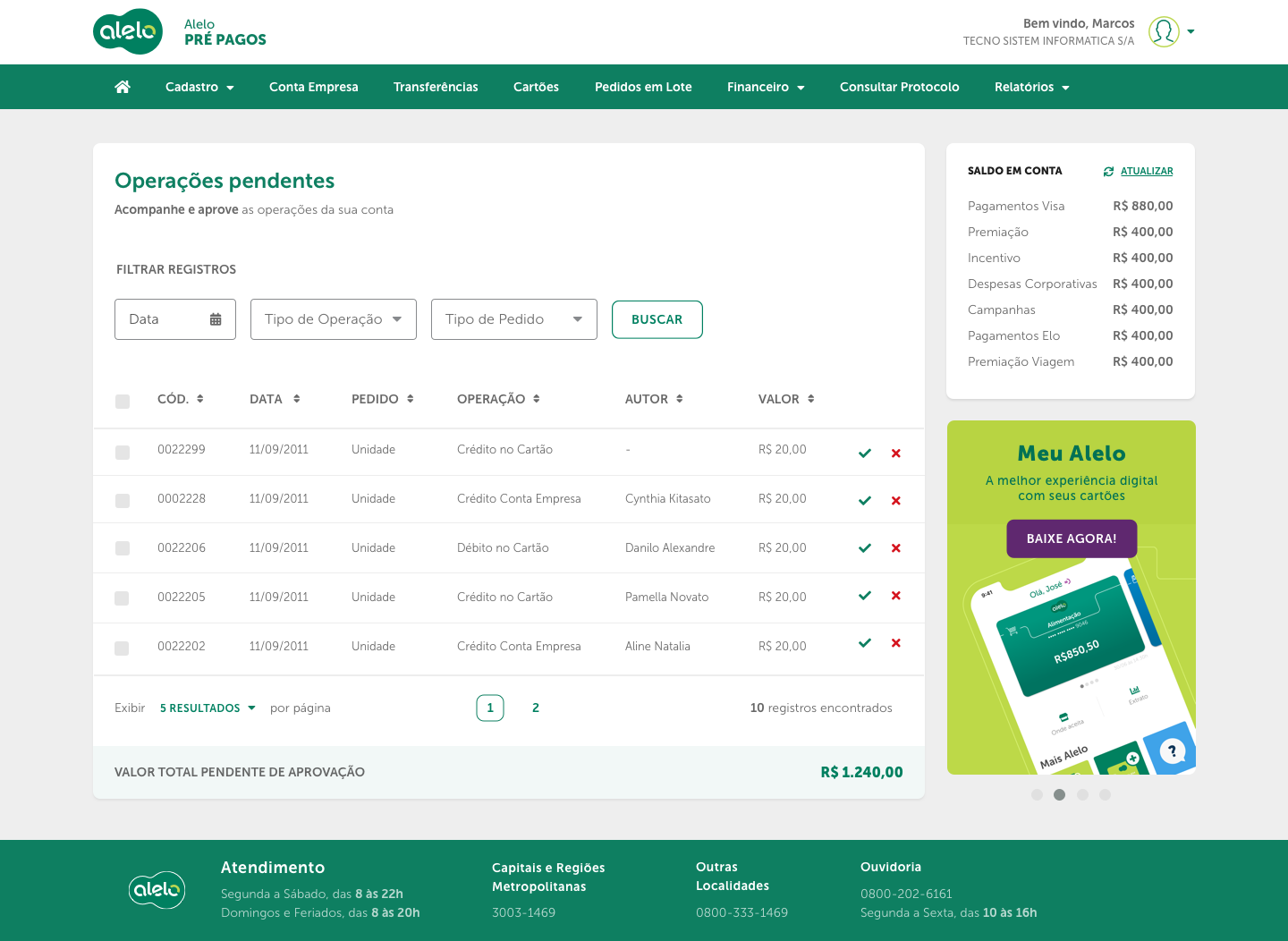The width and height of the screenshot is (1288, 941).
Task: Click the Alelo logo in footer
Action: pos(157,889)
